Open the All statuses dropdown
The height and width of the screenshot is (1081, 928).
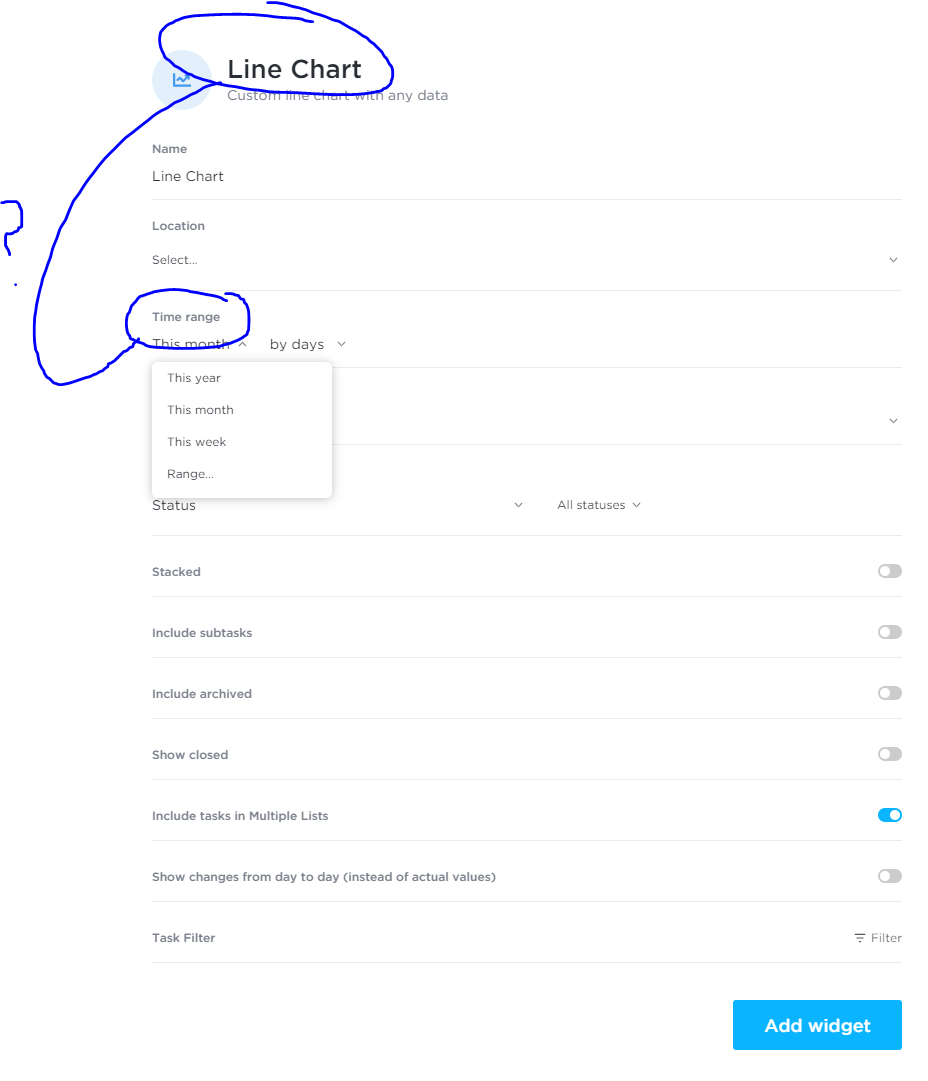[x=598, y=505]
